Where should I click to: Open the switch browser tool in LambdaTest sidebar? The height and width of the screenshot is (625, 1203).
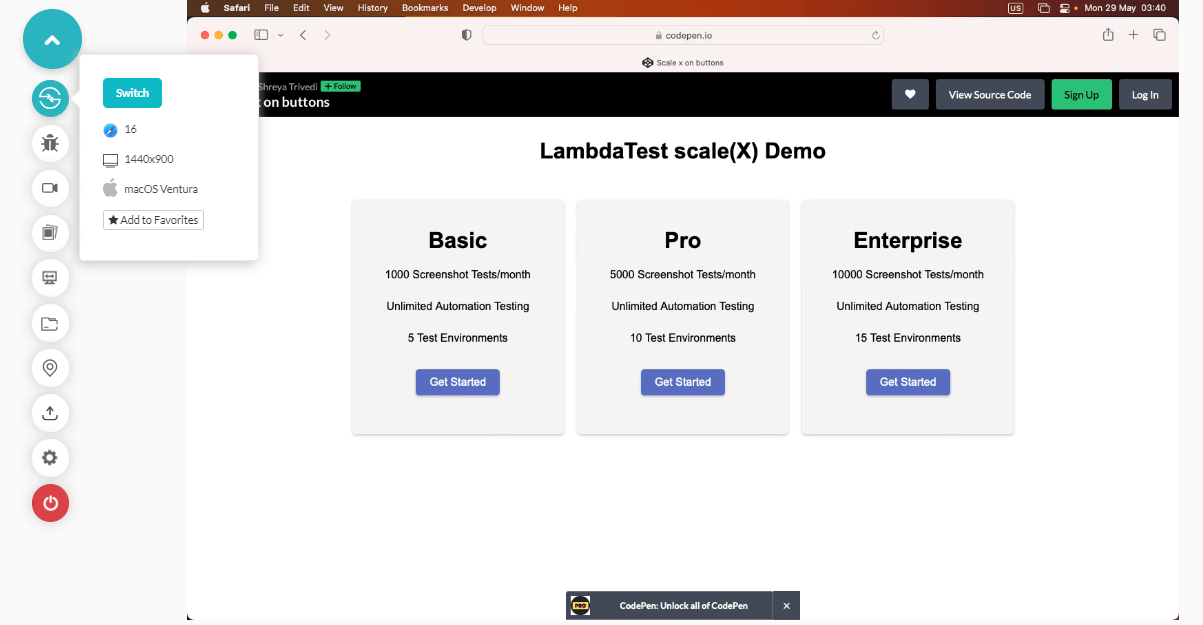[50, 98]
